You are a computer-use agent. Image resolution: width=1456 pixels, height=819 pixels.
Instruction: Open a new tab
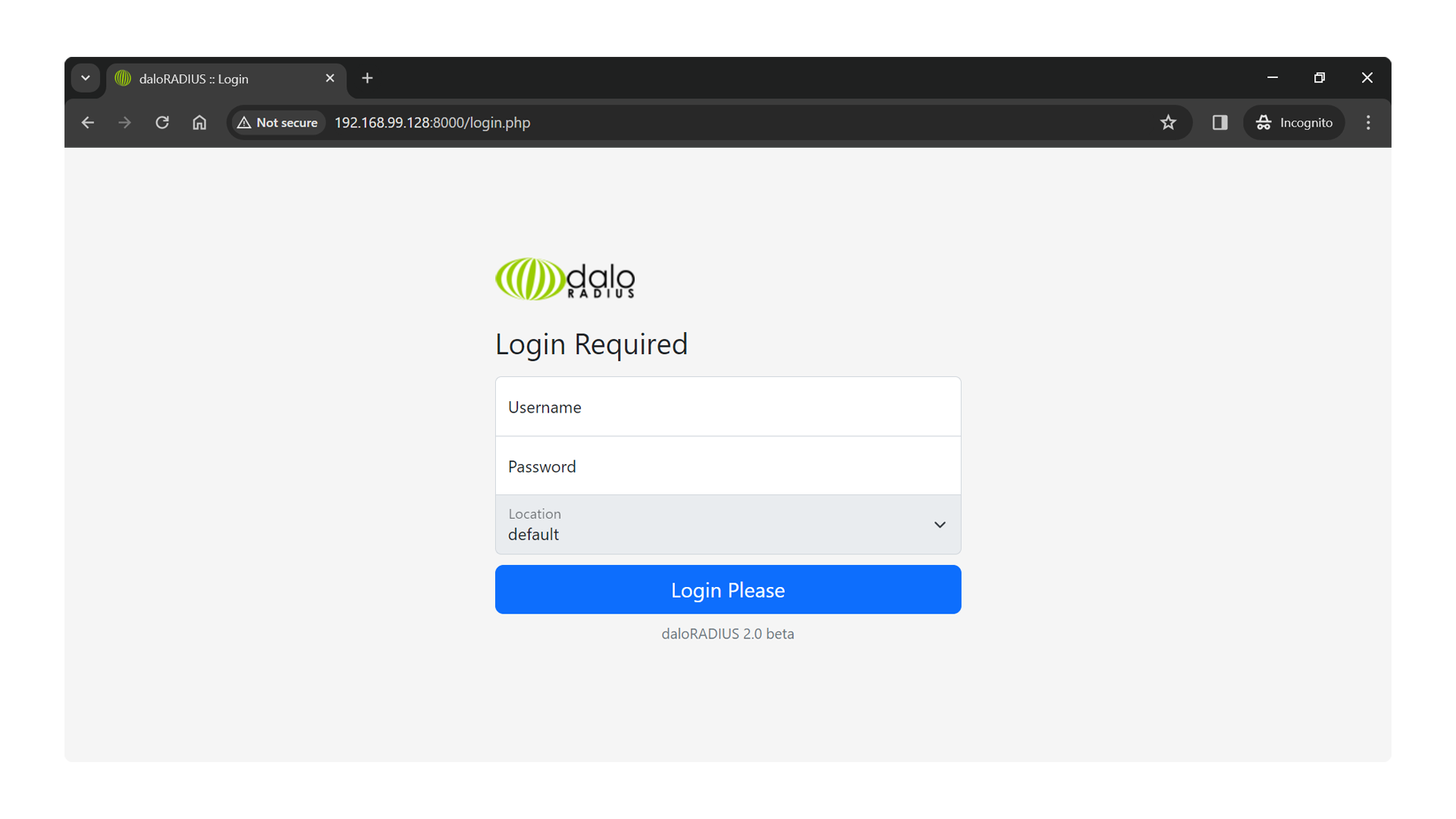click(367, 78)
